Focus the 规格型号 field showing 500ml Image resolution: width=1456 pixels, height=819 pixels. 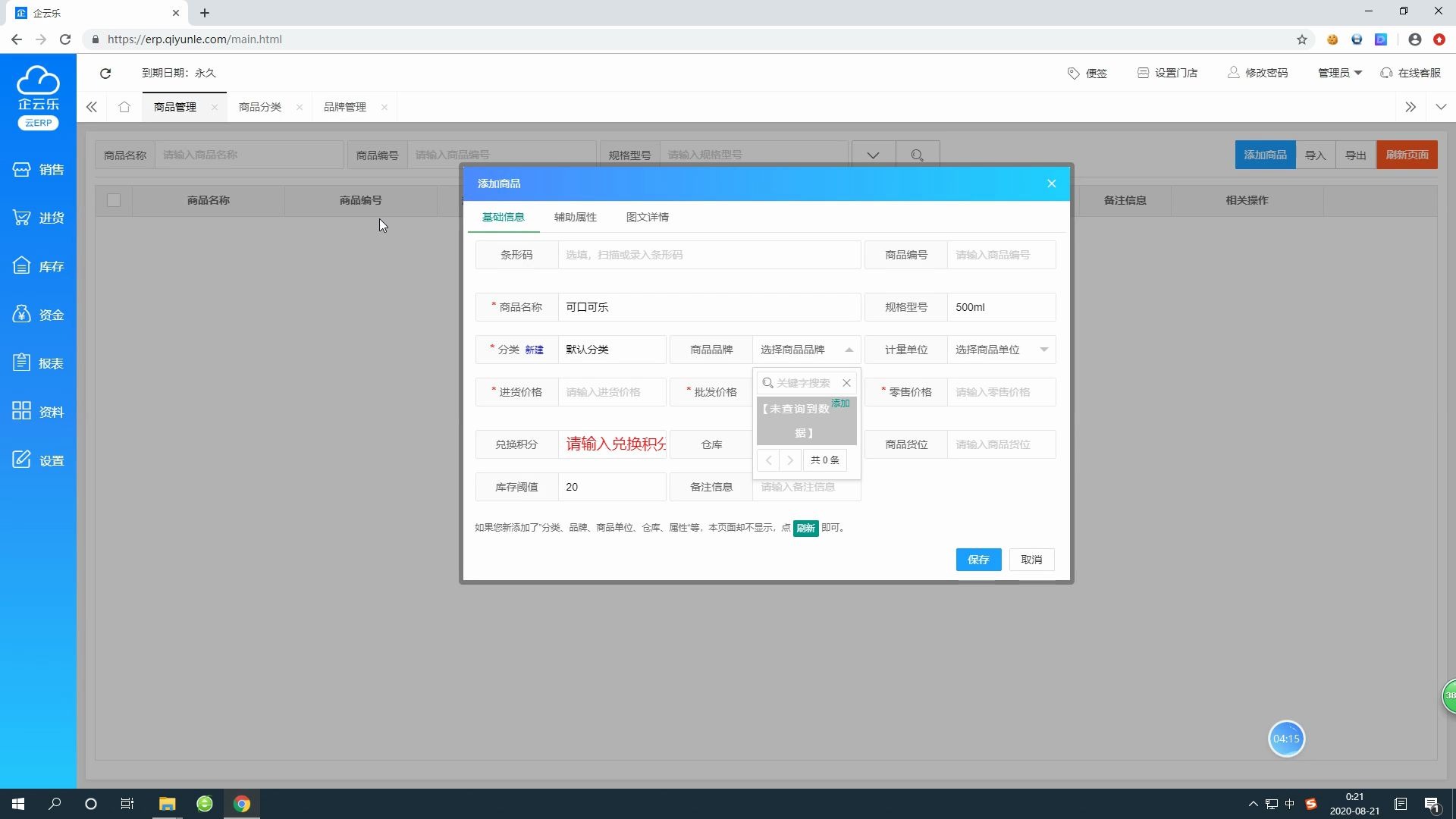[1001, 307]
